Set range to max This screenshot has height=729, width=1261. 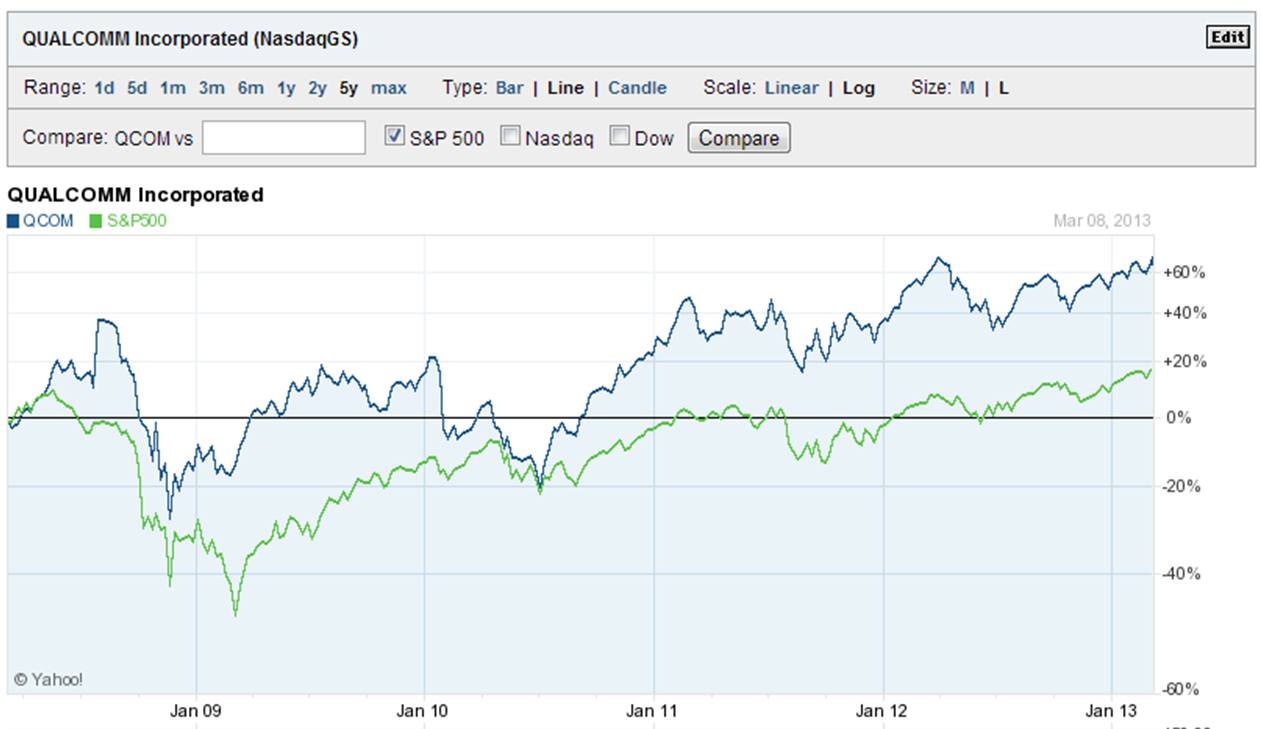(389, 88)
